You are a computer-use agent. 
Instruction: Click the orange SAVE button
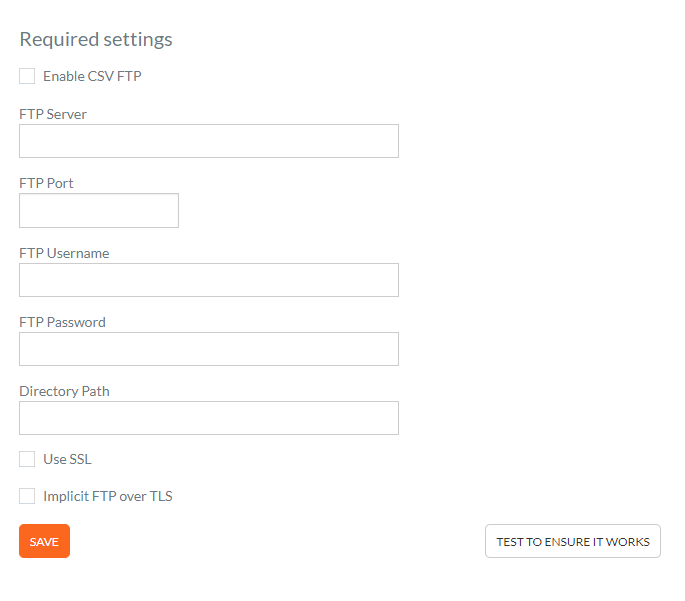[x=45, y=541]
